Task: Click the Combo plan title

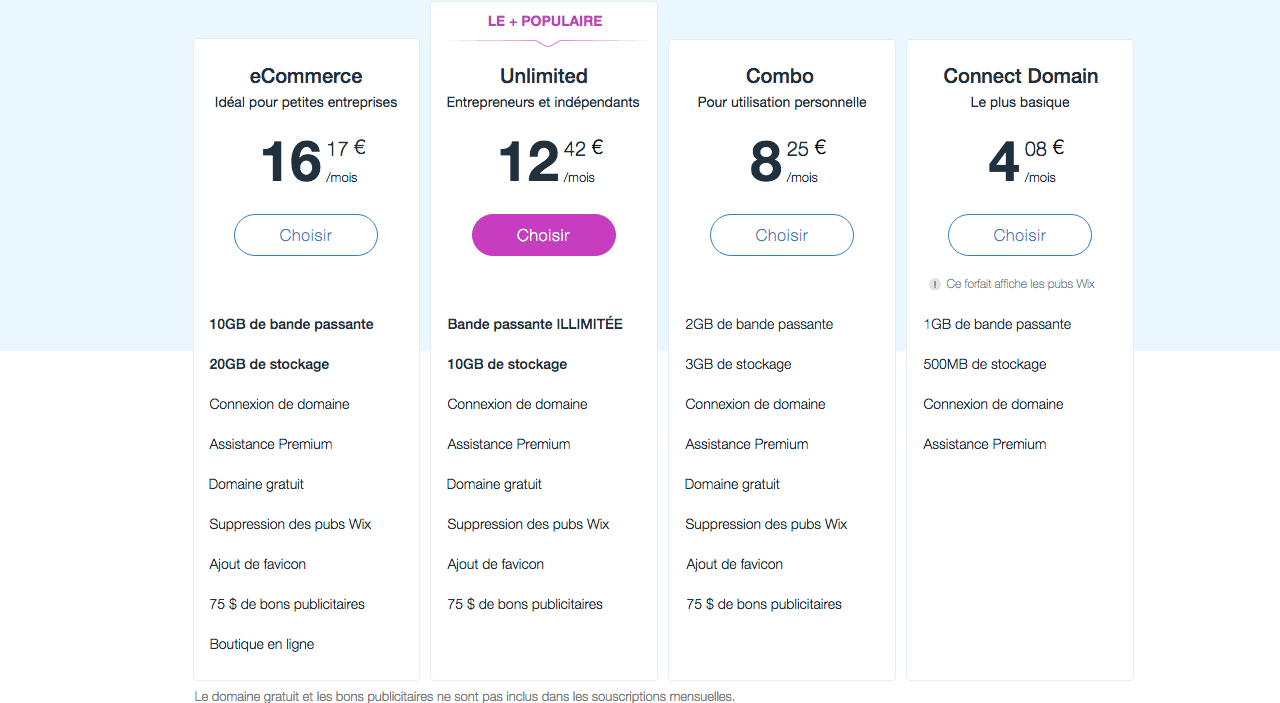Action: [x=782, y=76]
